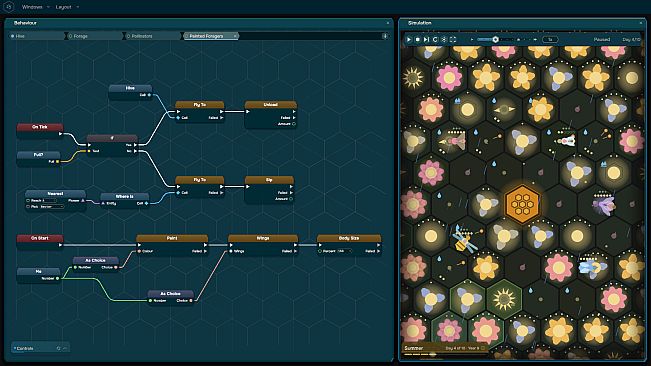This screenshot has width=651, height=366.
Task: Click the purple bee in simulation
Action: point(604,205)
